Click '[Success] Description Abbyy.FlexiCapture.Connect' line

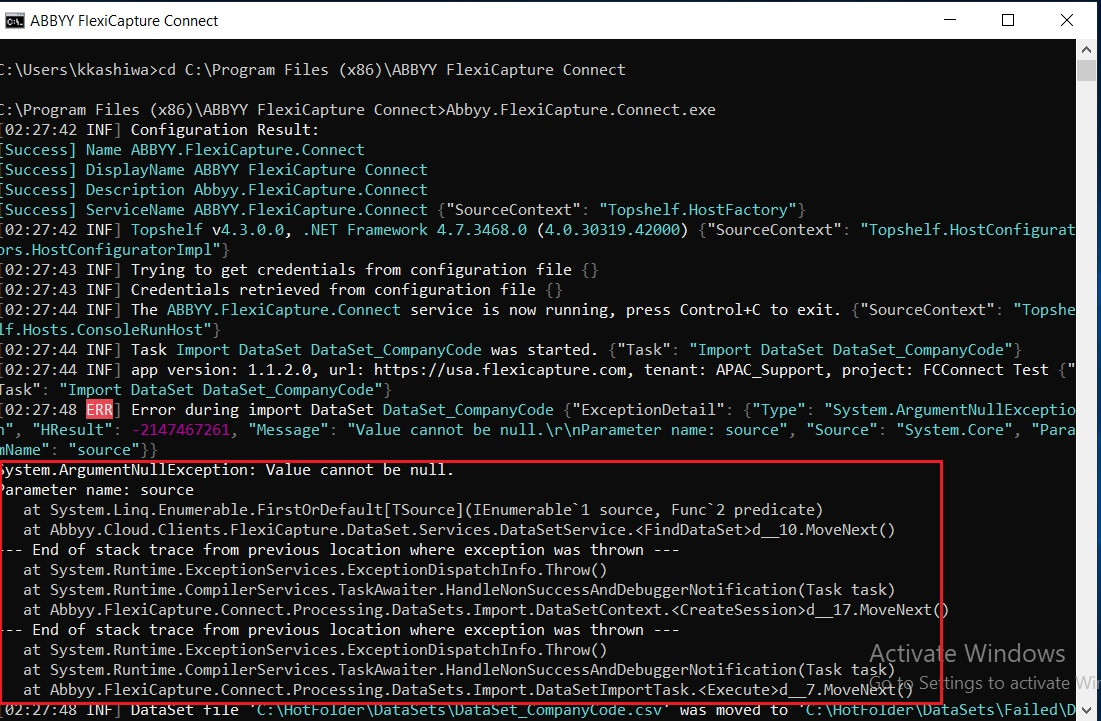[x=213, y=190]
